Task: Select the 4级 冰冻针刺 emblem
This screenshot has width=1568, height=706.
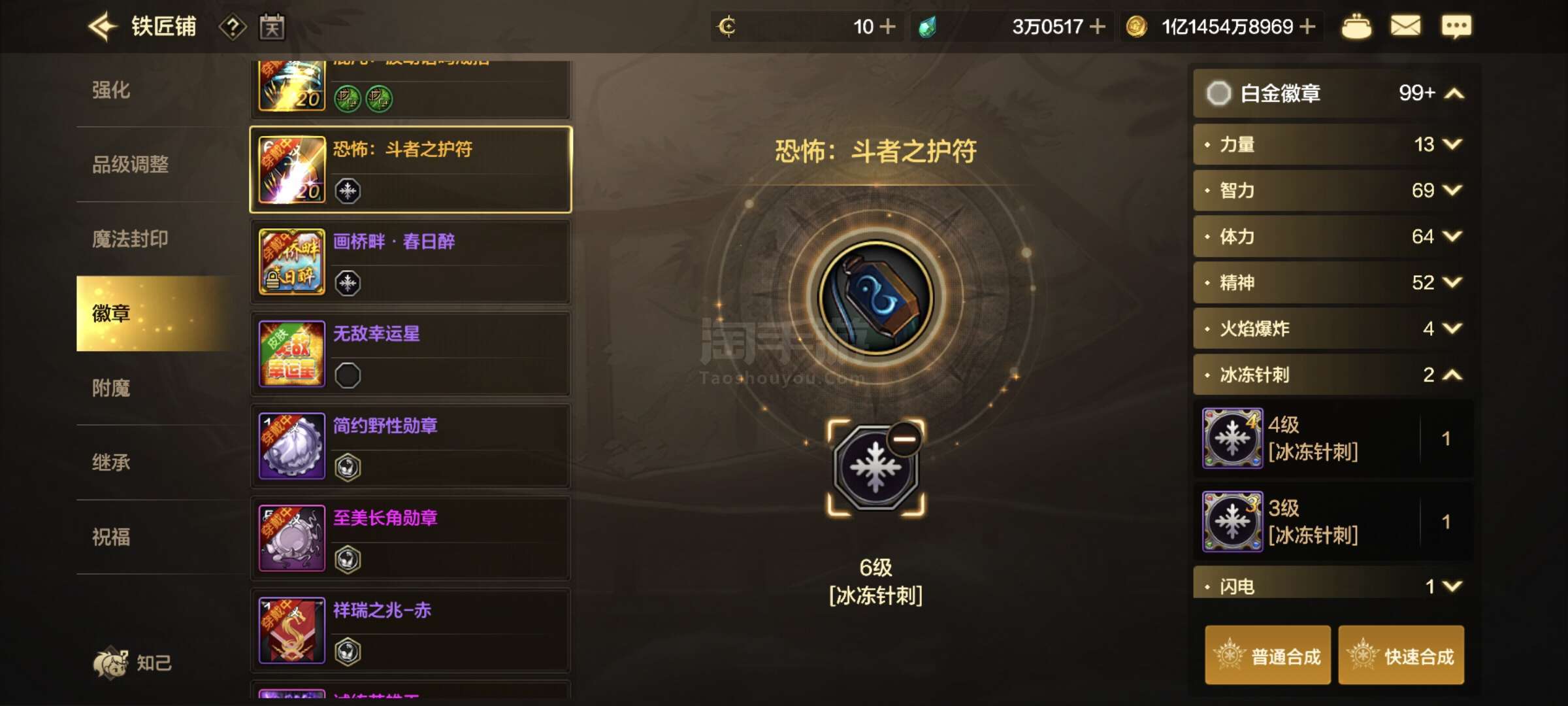Action: pyautogui.click(x=1333, y=438)
